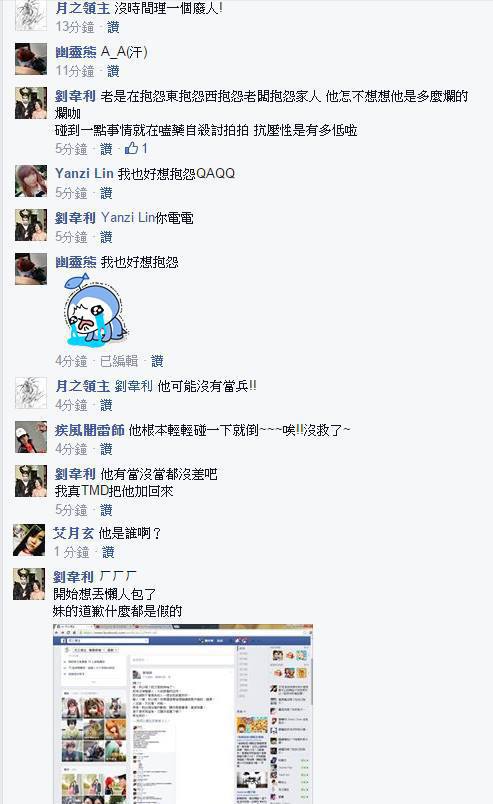Click the thumbs-up like count icon

[131, 149]
